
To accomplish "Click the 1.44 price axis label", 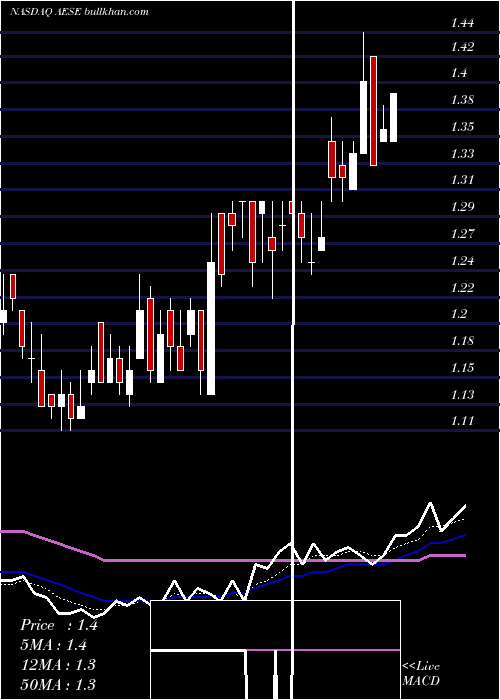I will pos(462,24).
